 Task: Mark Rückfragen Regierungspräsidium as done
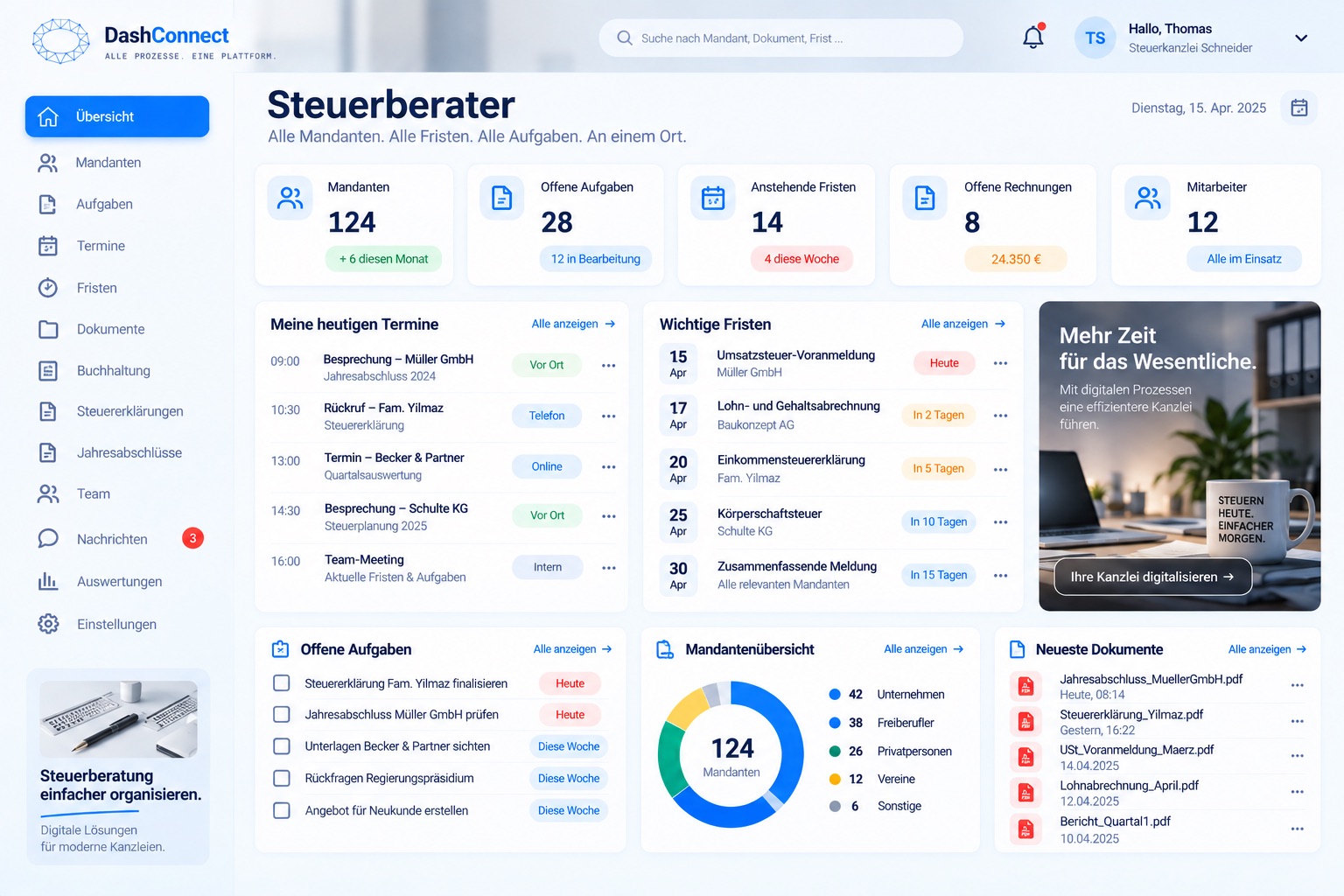[282, 778]
